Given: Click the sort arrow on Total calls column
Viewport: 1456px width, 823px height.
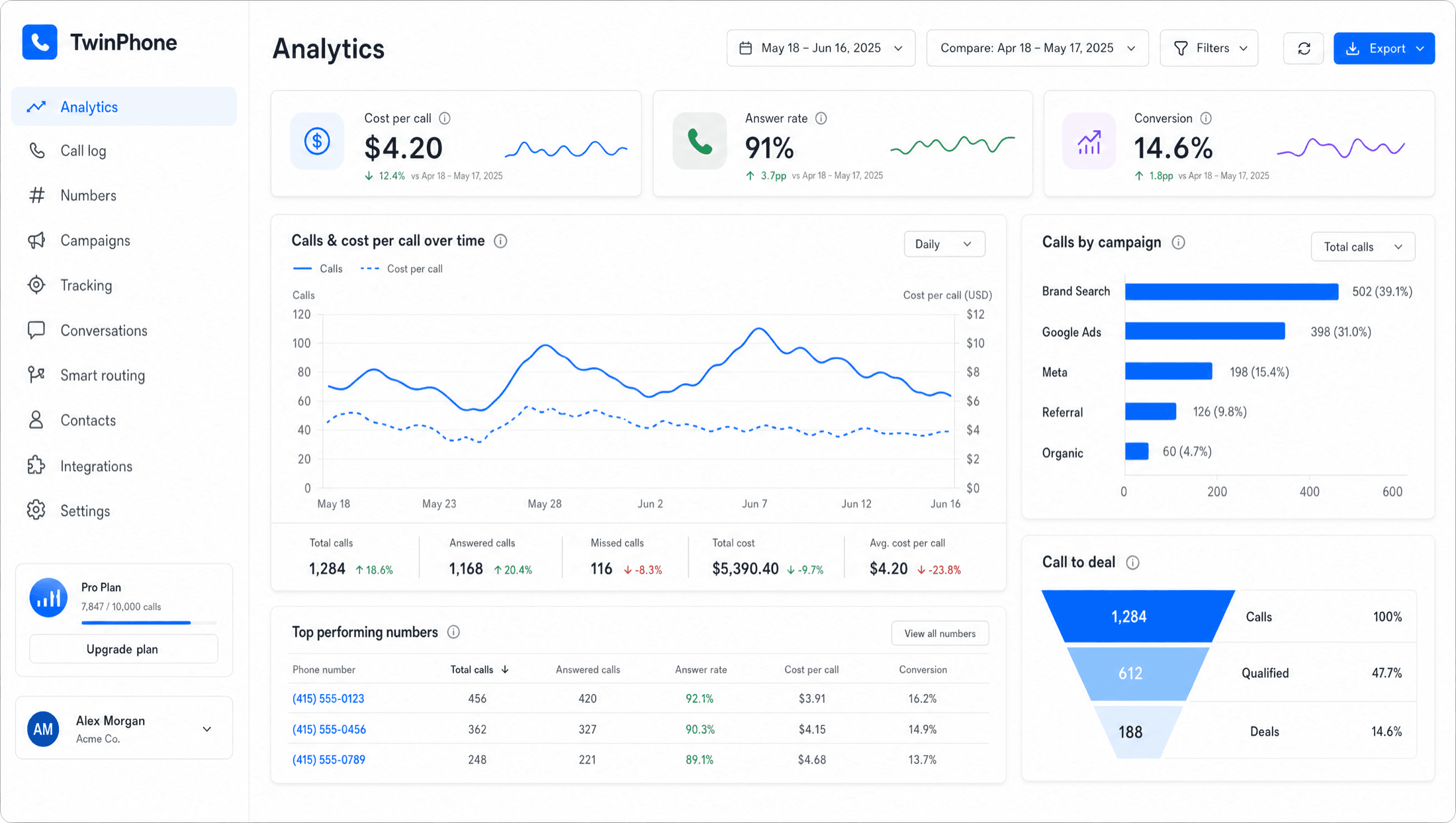Looking at the screenshot, I should point(505,670).
